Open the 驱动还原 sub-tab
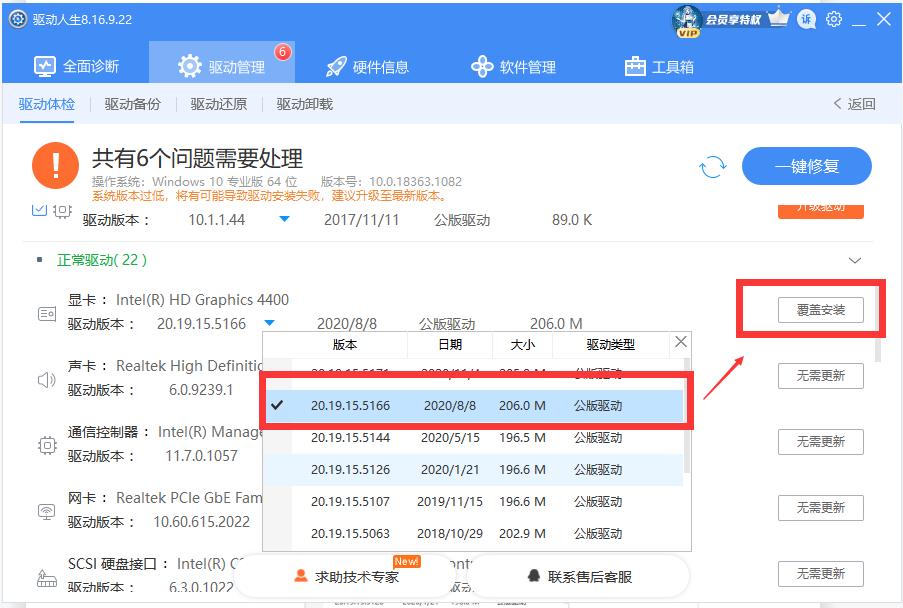The height and width of the screenshot is (608, 903). [218, 104]
